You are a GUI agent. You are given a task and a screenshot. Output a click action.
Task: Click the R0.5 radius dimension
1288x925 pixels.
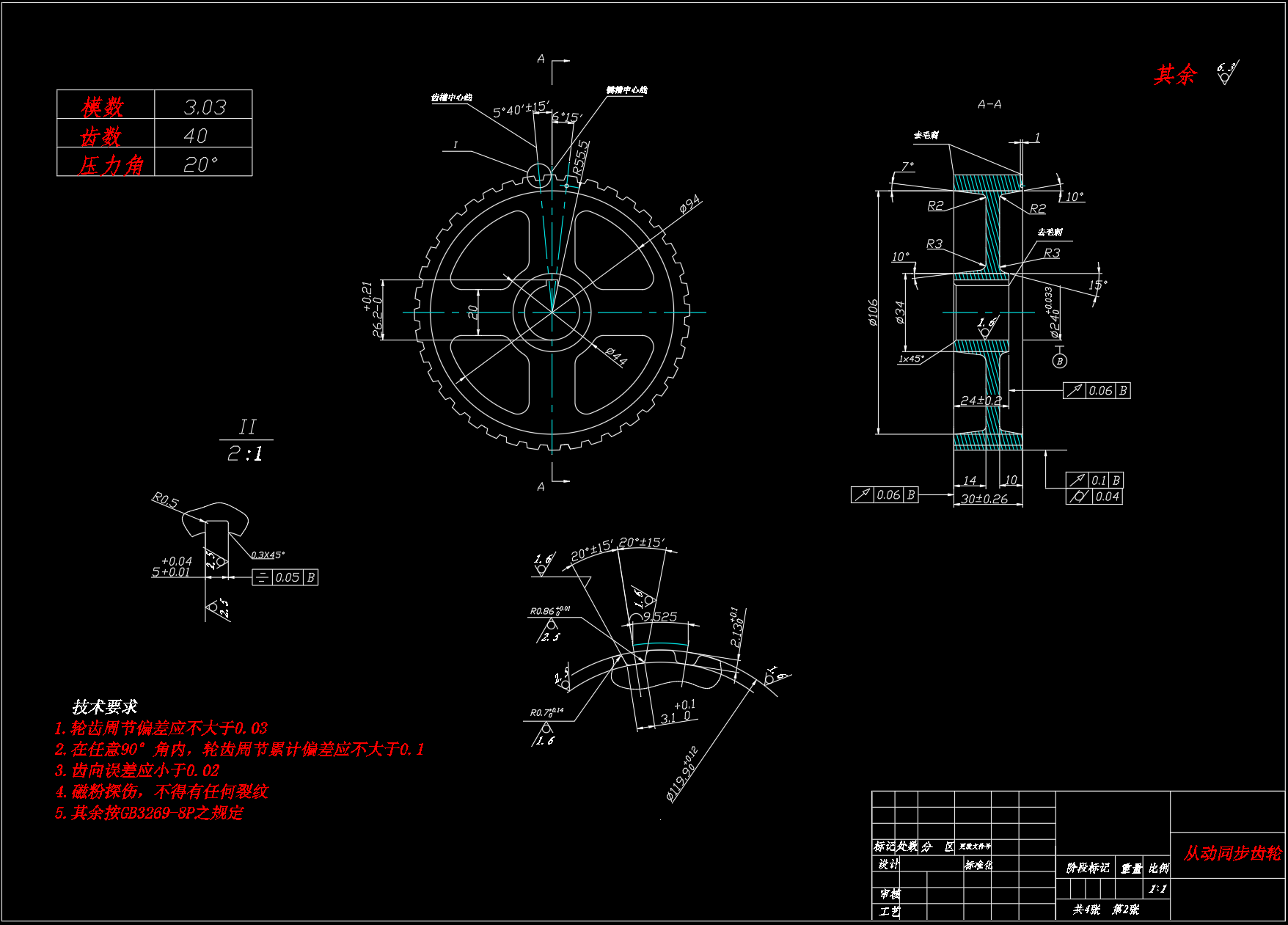pyautogui.click(x=165, y=500)
